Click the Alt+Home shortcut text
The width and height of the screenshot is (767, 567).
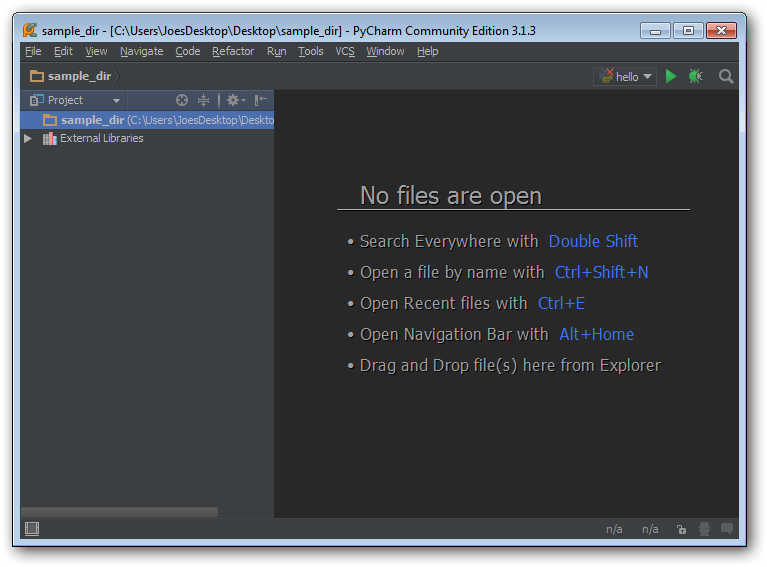click(x=596, y=334)
